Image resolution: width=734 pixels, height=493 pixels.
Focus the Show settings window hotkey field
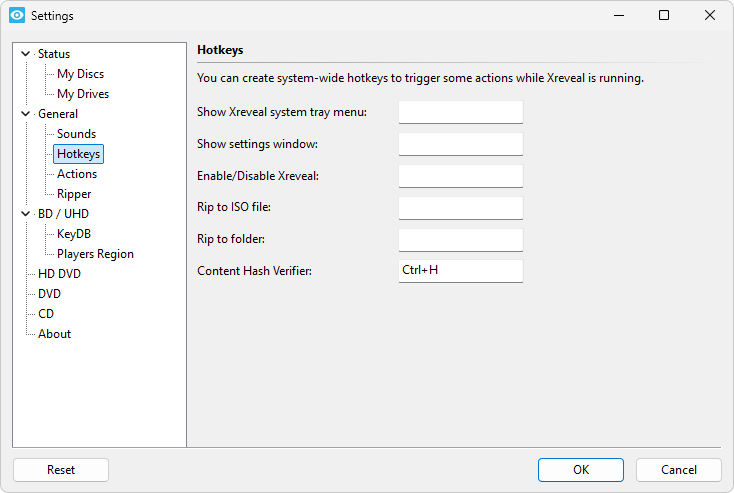coord(460,144)
